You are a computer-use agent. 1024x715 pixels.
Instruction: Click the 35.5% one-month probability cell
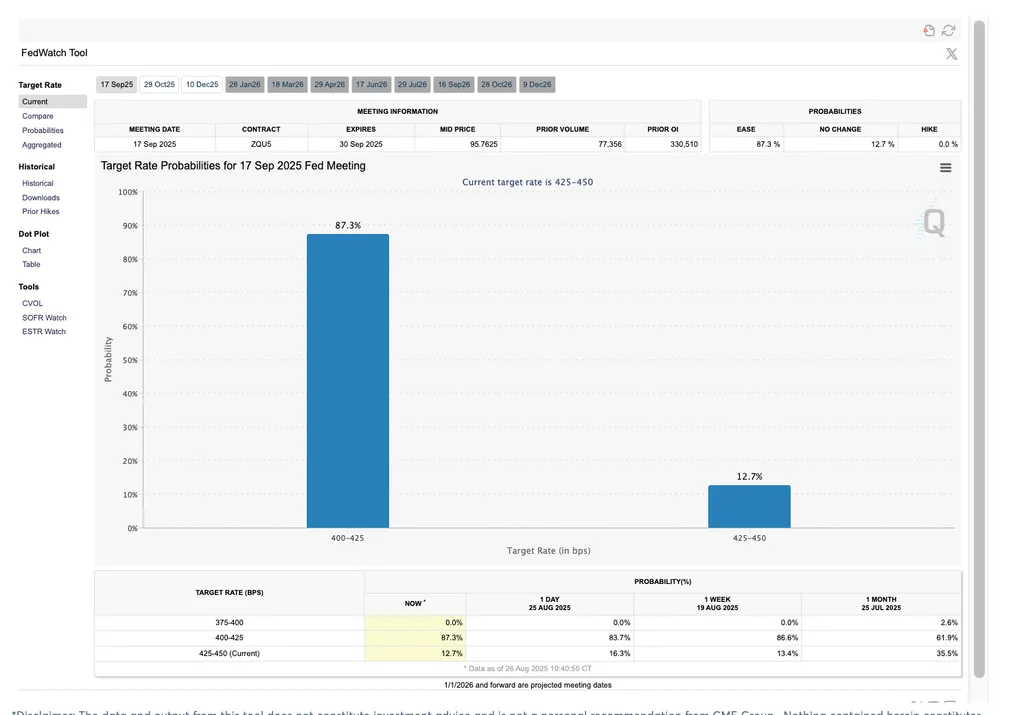[881, 654]
